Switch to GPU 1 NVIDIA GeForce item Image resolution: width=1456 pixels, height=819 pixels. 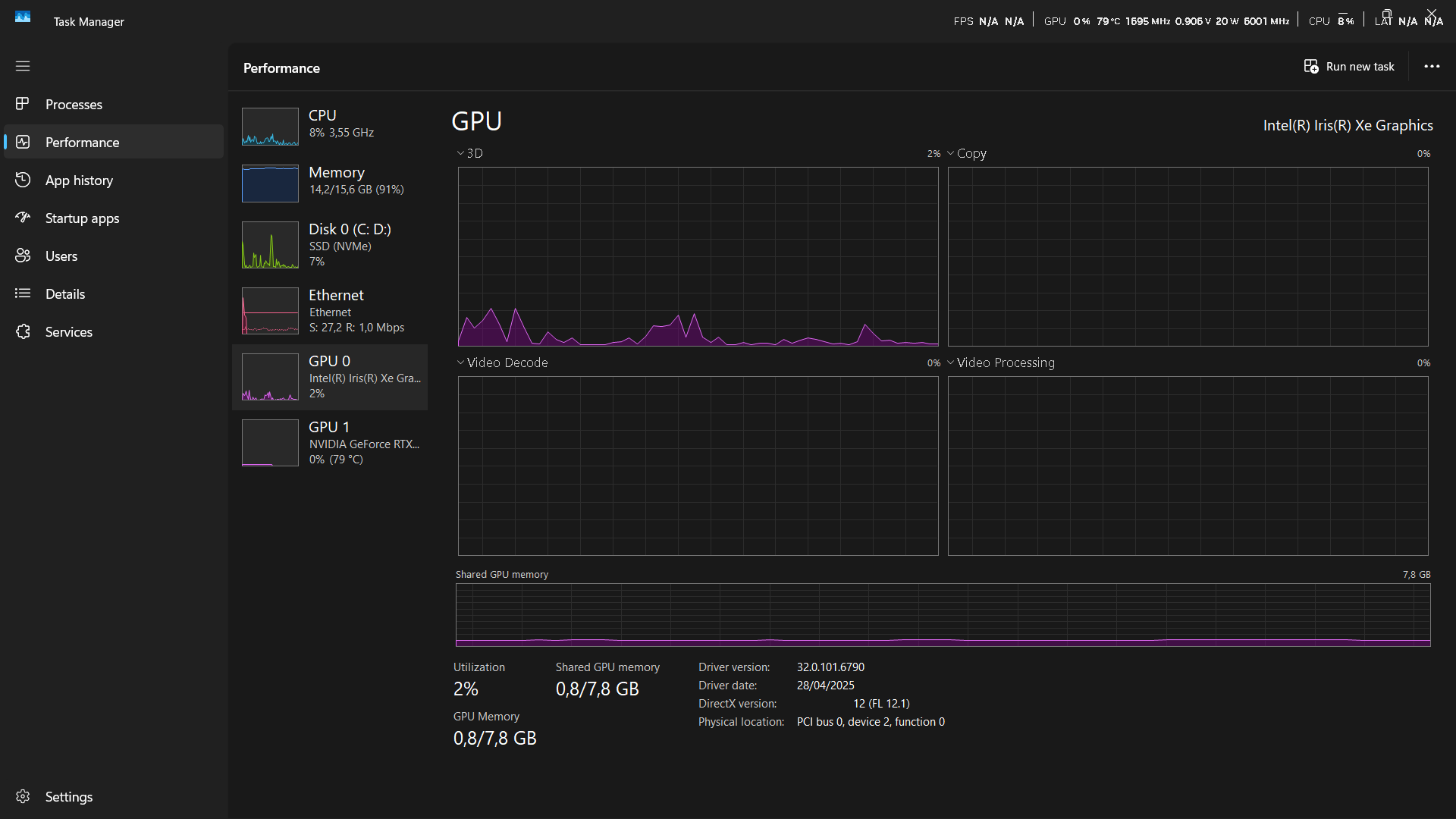click(x=330, y=443)
